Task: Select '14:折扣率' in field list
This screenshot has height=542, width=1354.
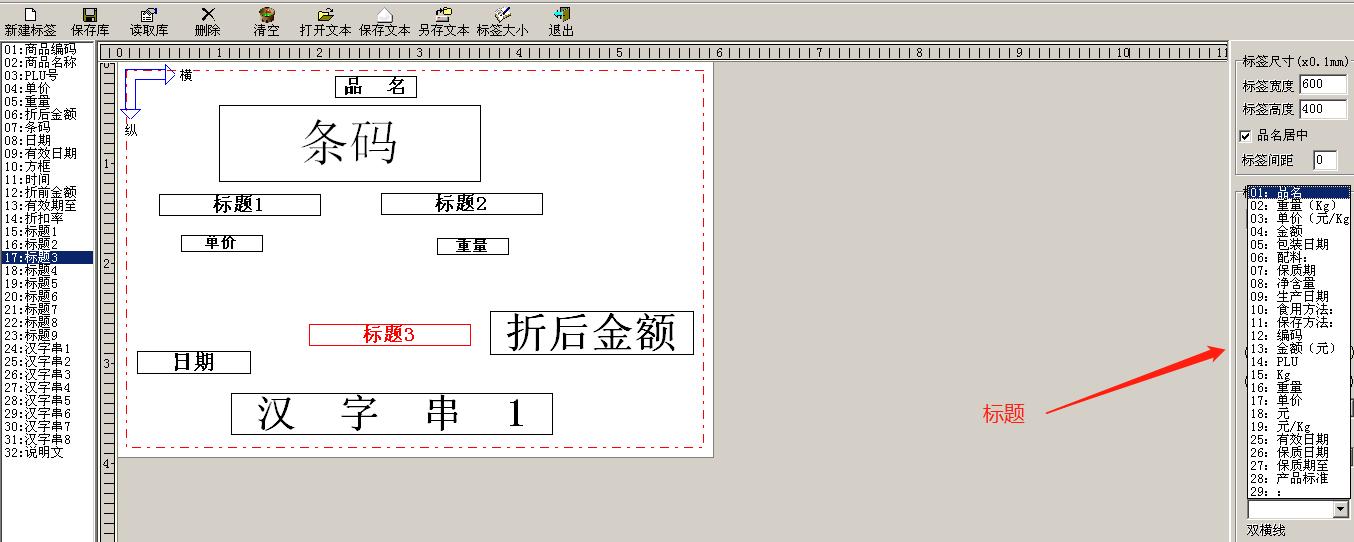Action: pos(47,218)
